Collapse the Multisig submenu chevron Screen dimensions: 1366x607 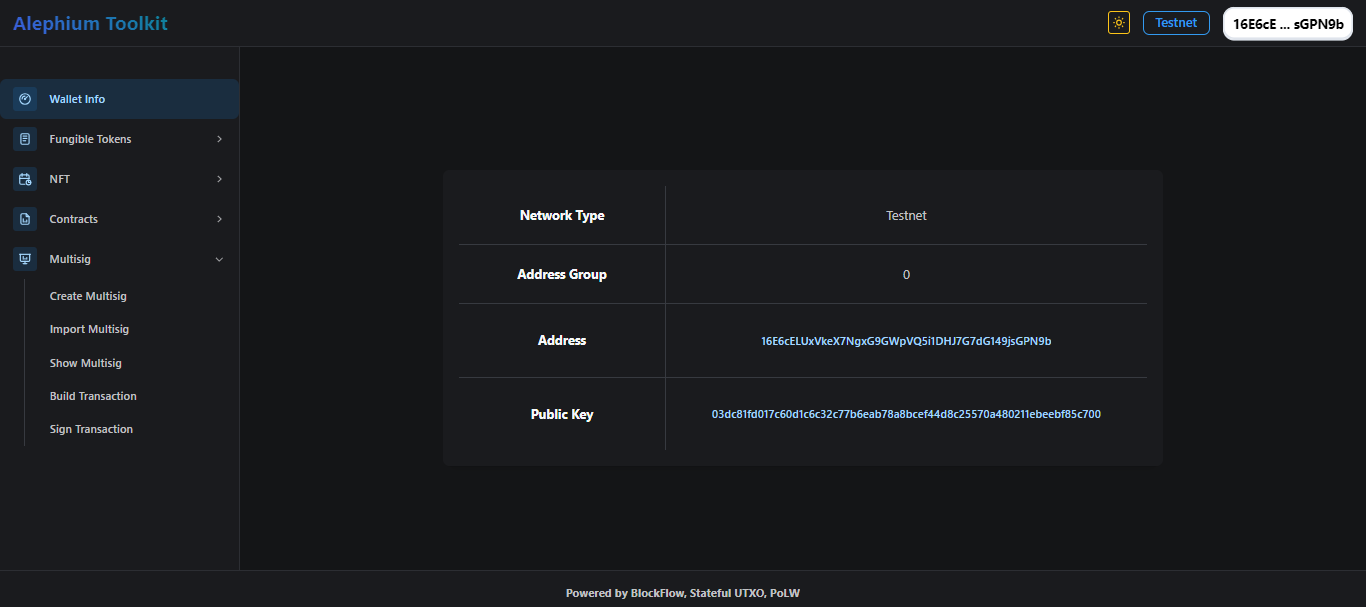(x=219, y=259)
